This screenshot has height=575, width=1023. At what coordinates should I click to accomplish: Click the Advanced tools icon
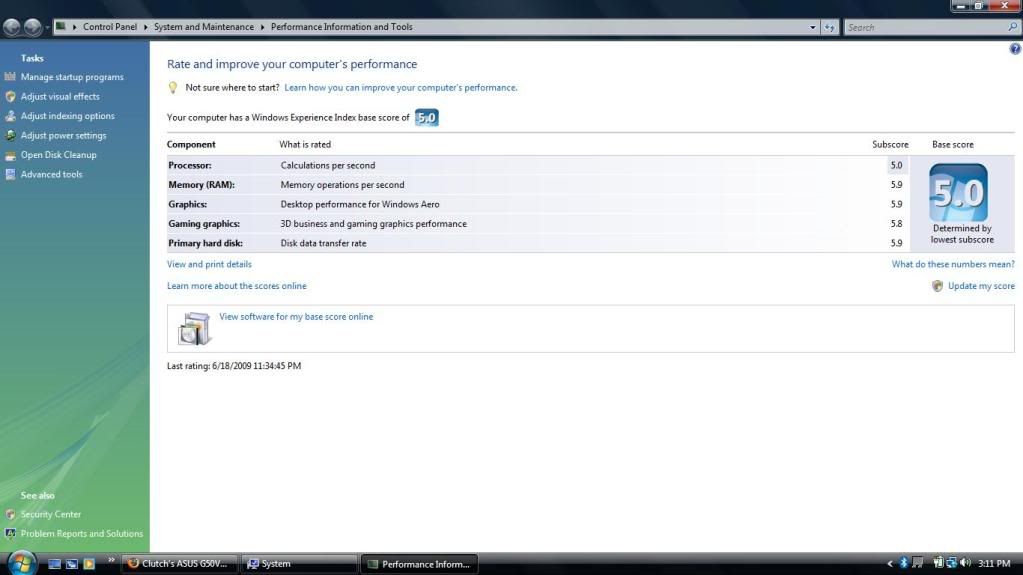coord(10,174)
